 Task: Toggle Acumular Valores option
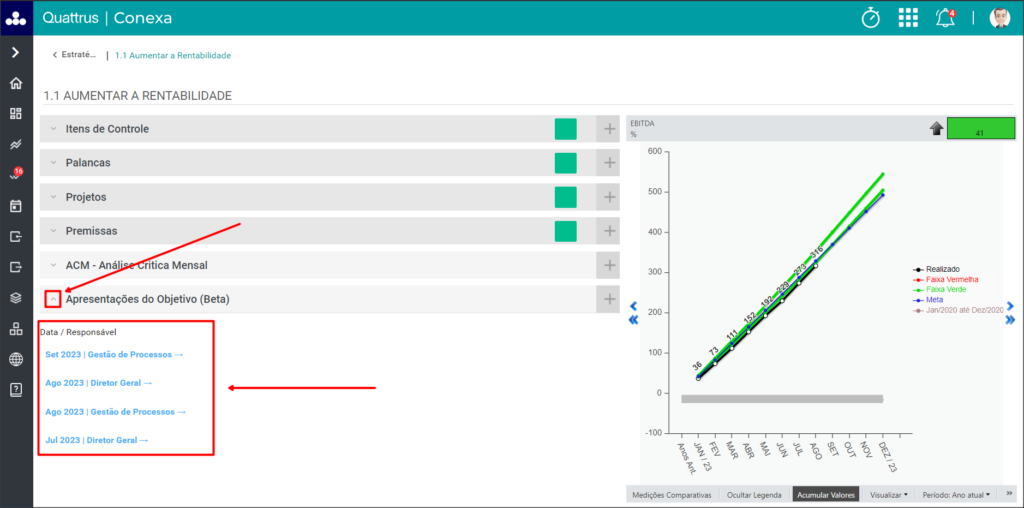(827, 495)
